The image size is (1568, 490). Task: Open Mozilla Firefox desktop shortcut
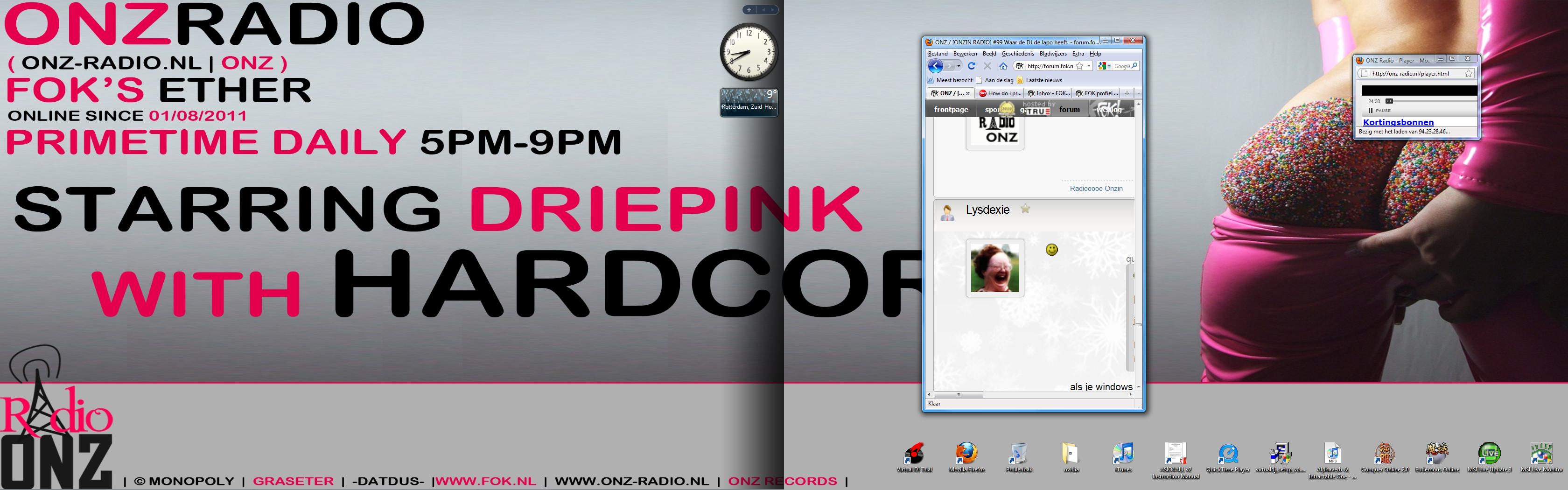click(x=966, y=458)
